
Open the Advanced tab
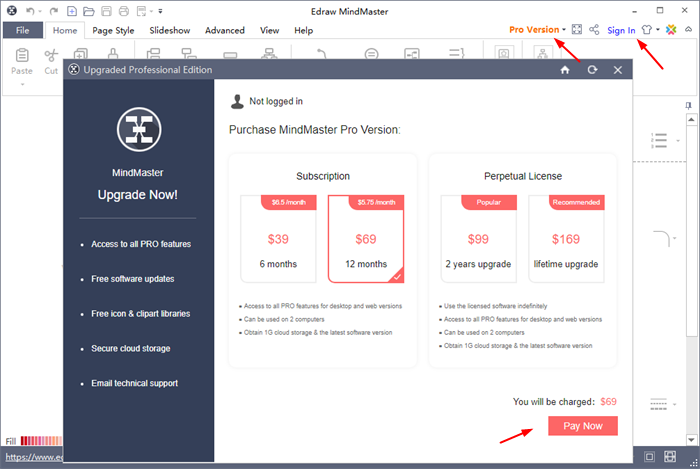225,30
